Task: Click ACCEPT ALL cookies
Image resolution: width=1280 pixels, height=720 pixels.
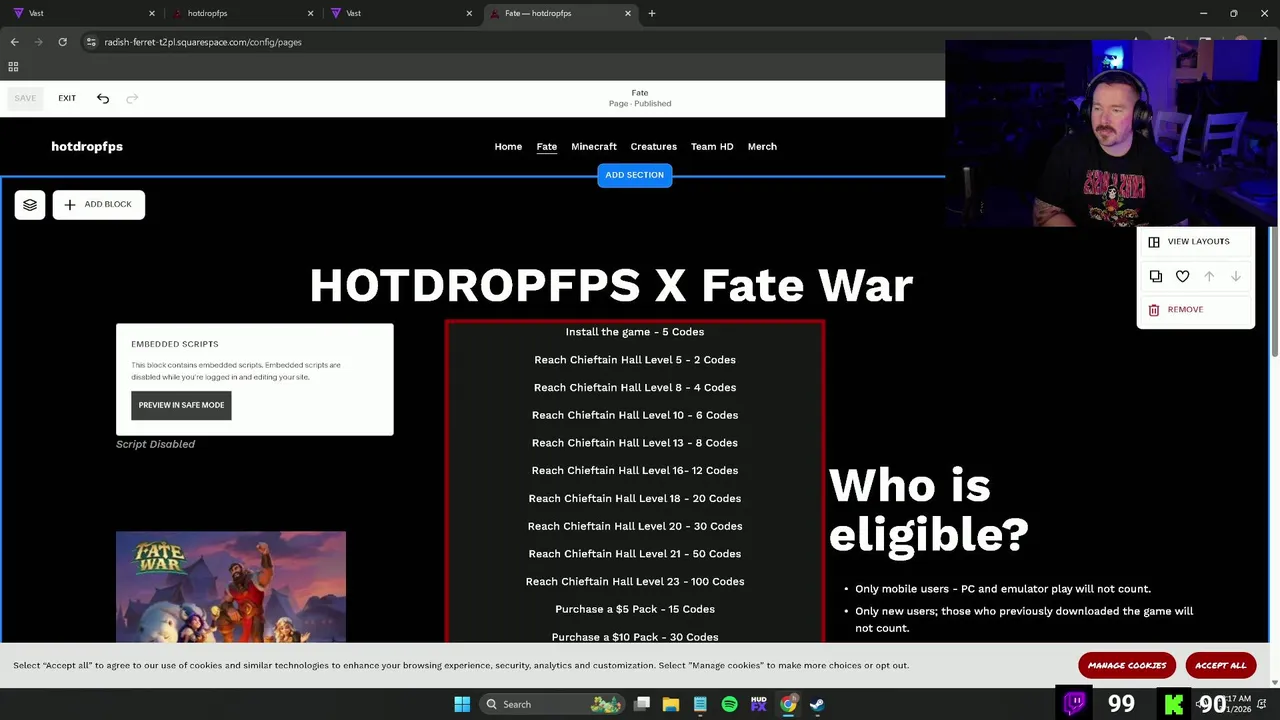Action: coord(1221,665)
